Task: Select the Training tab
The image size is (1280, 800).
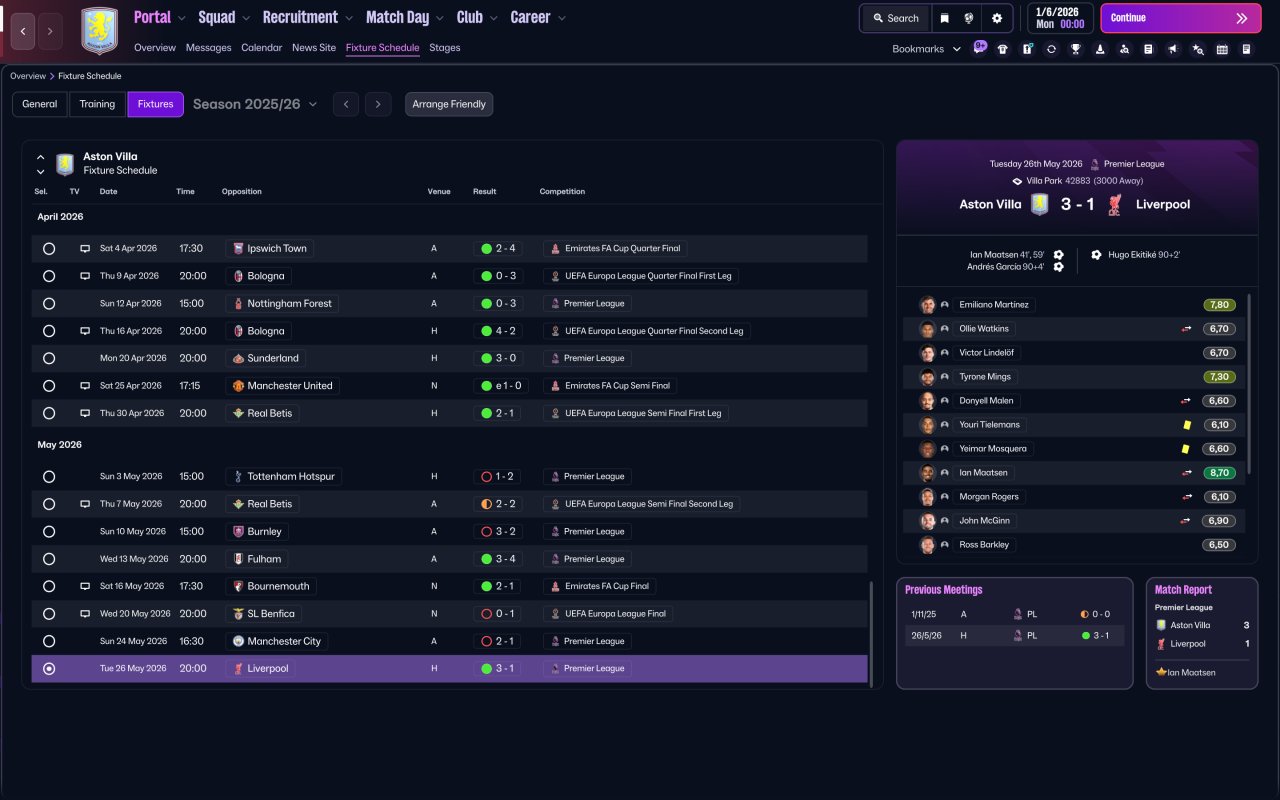Action: (97, 104)
